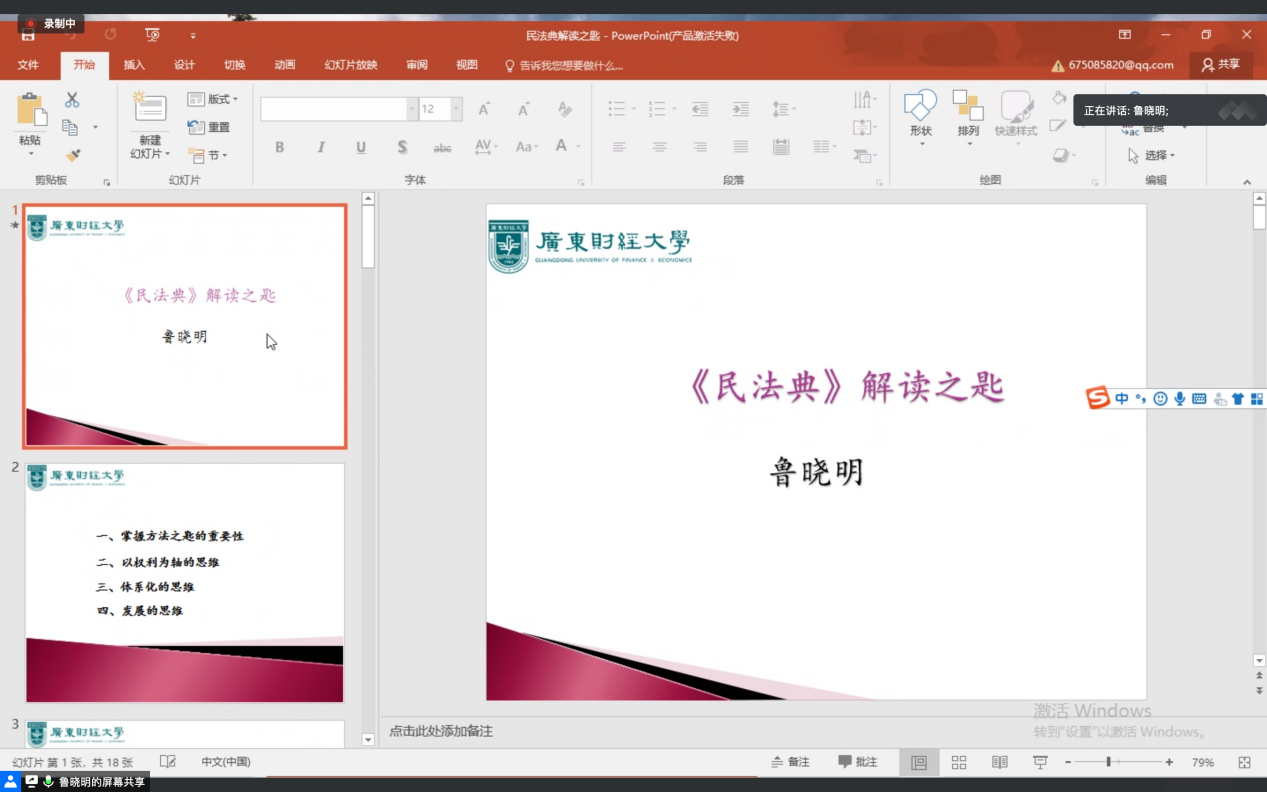Select slide 2 thumbnail in panel
This screenshot has width=1267, height=792.
185,582
